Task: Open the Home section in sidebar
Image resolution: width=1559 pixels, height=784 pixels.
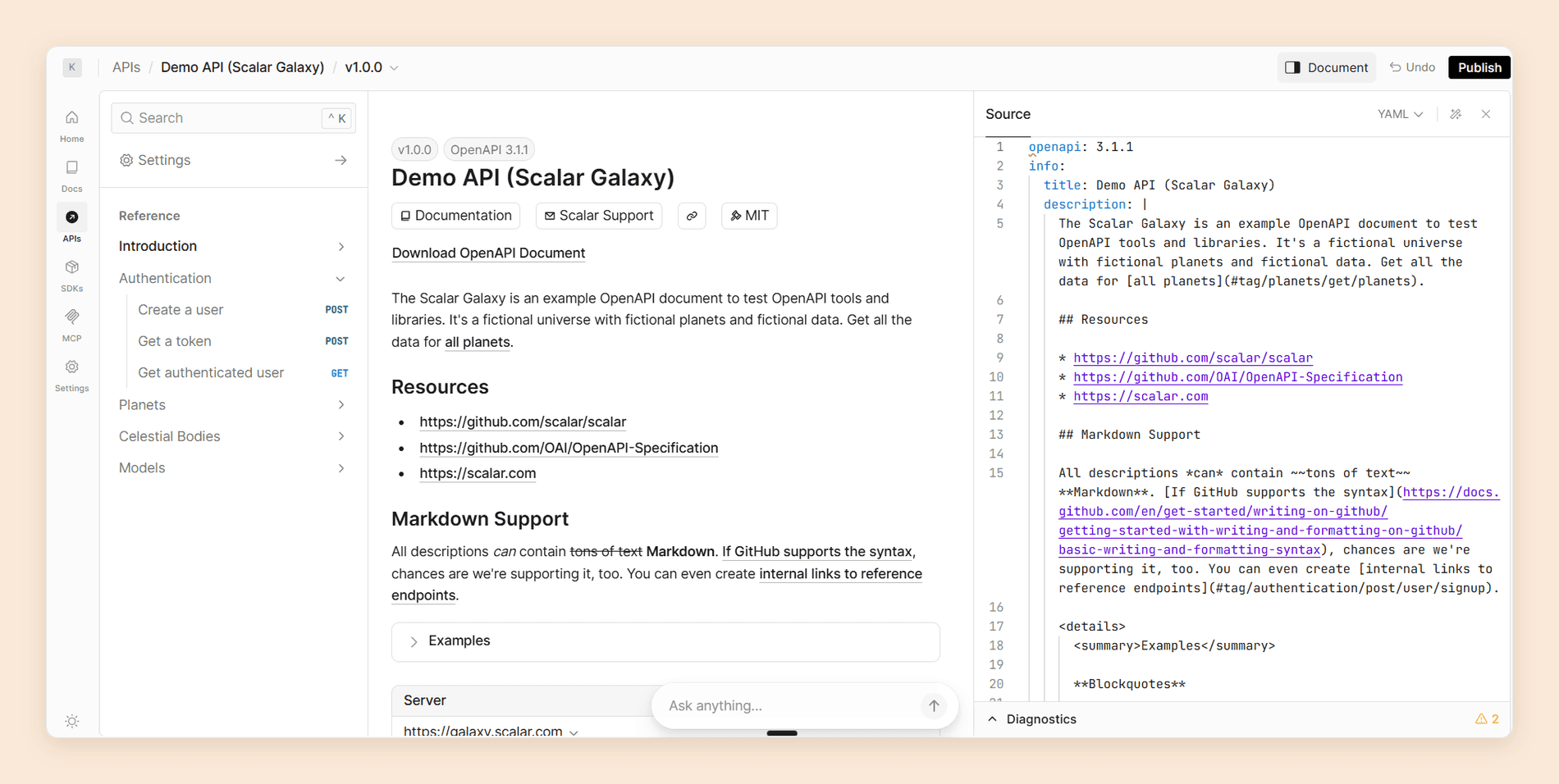Action: (x=72, y=126)
